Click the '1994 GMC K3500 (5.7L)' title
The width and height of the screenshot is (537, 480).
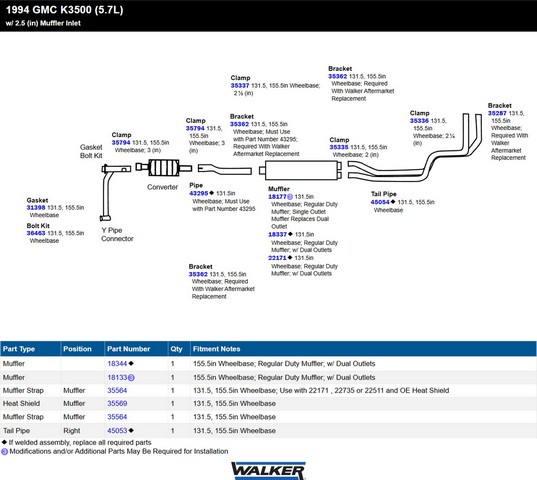tap(64, 10)
